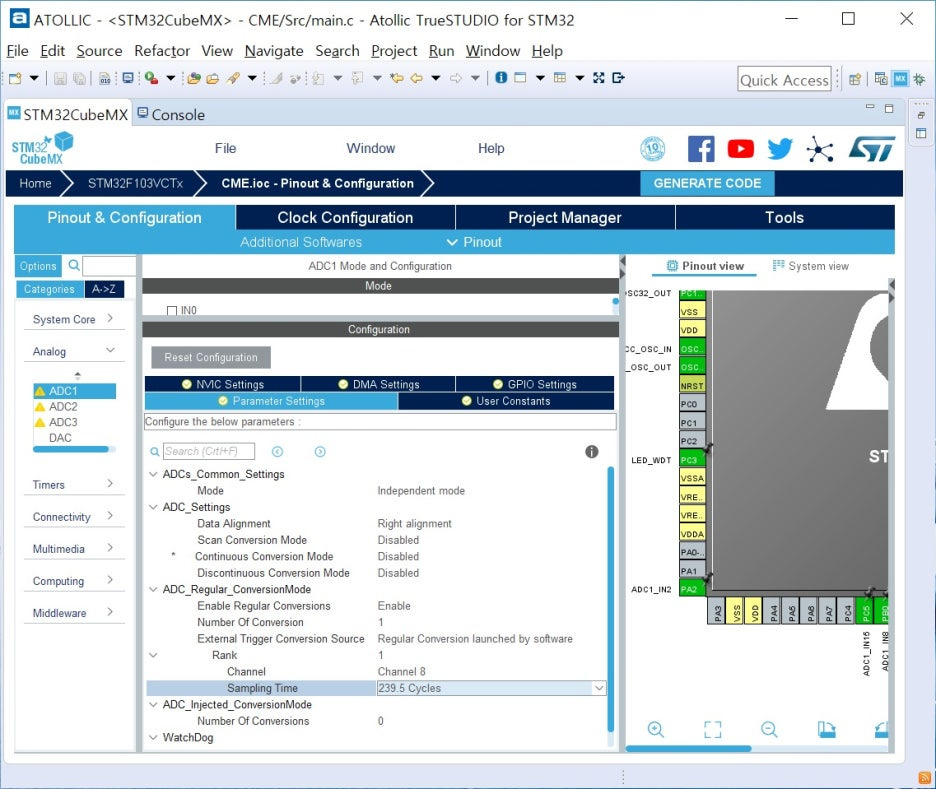Collapse ADC_Regular_ConversionMode group

153,590
